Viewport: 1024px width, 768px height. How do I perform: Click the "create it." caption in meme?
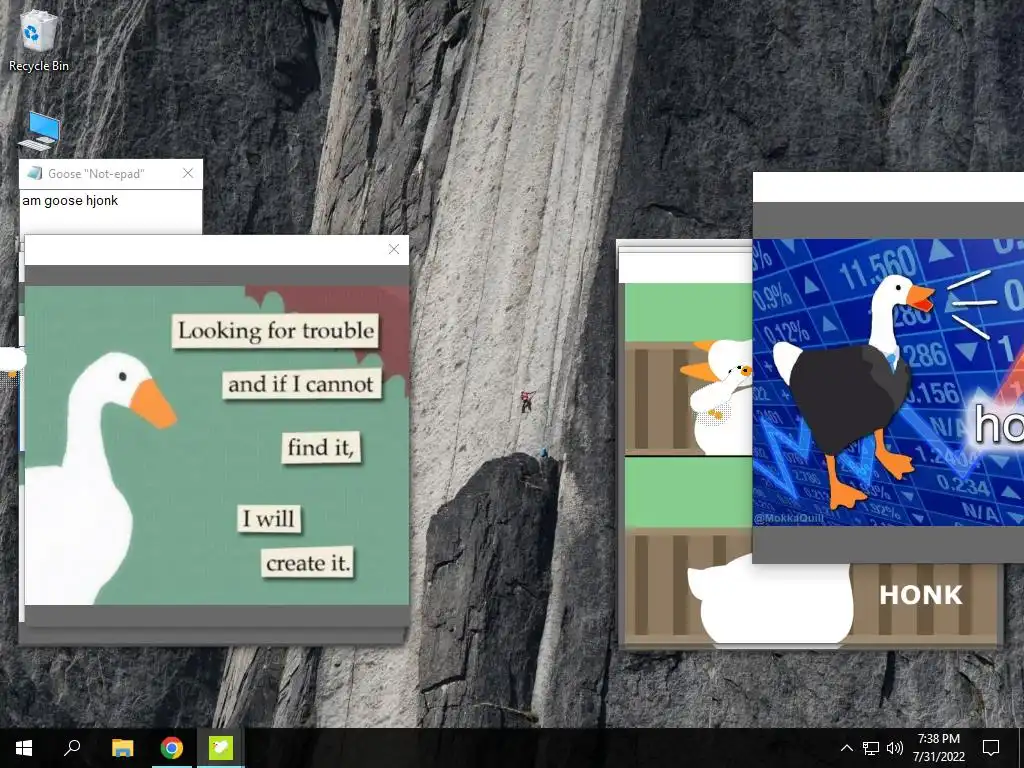click(308, 562)
